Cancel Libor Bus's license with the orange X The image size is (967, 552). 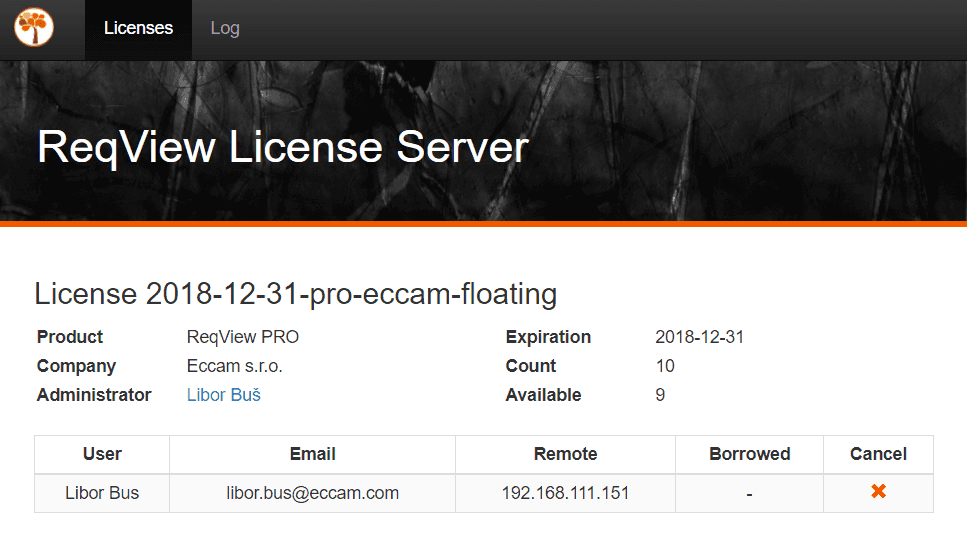[x=878, y=492]
